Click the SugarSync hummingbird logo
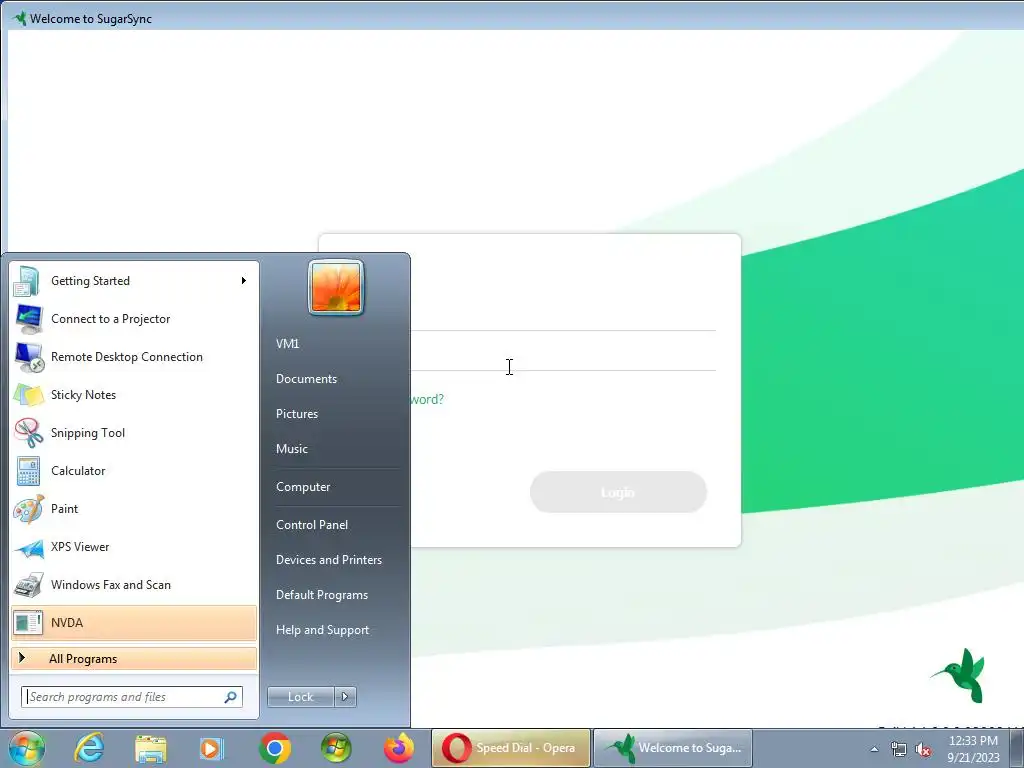 point(960,675)
